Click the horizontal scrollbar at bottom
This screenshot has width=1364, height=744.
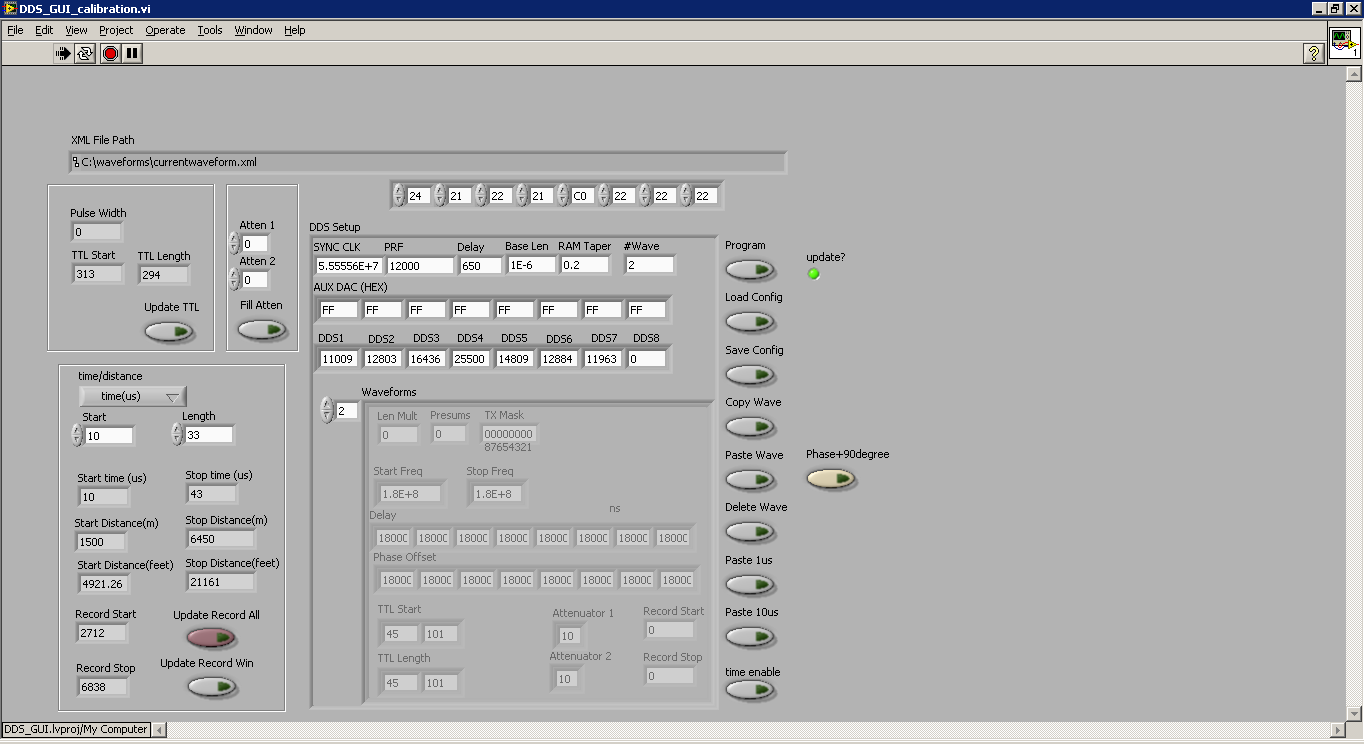(750, 730)
